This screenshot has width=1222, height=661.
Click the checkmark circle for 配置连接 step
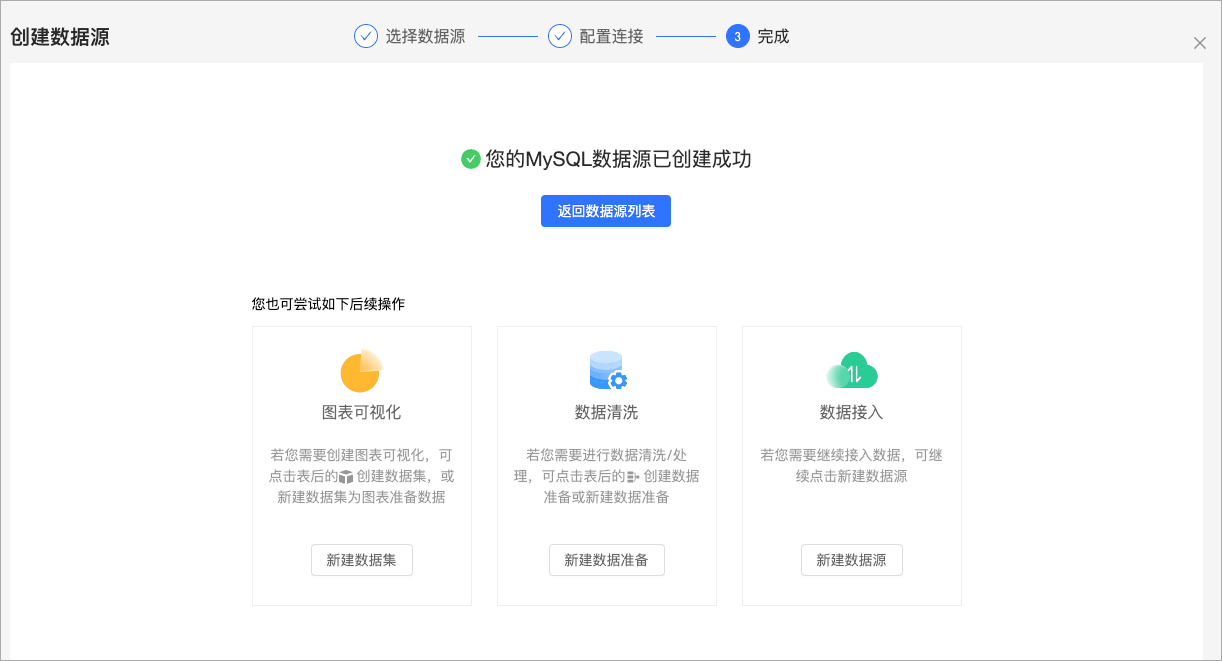tap(560, 36)
